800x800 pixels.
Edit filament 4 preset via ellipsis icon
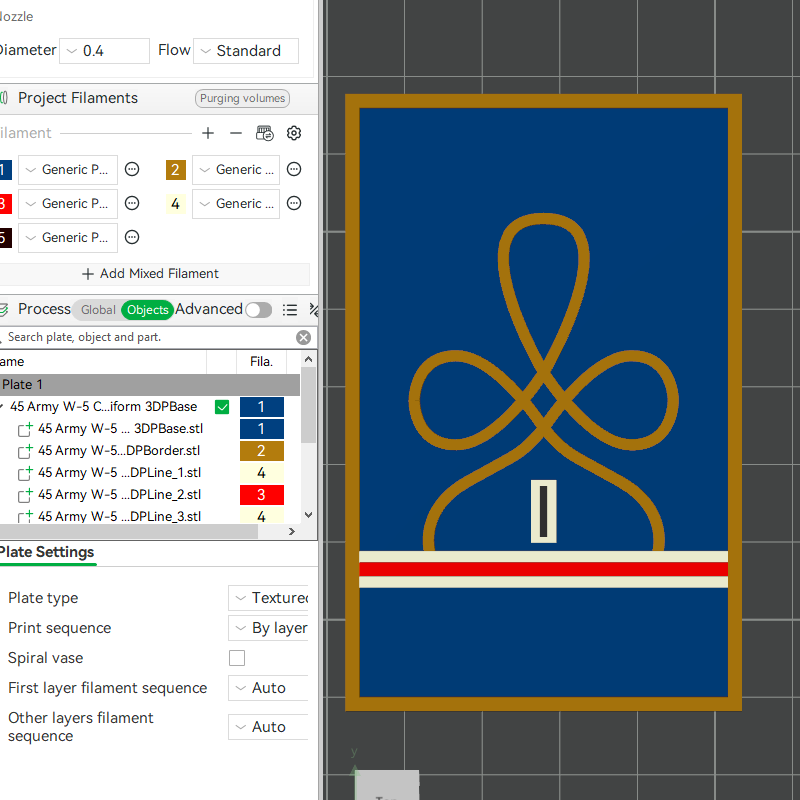coord(294,204)
